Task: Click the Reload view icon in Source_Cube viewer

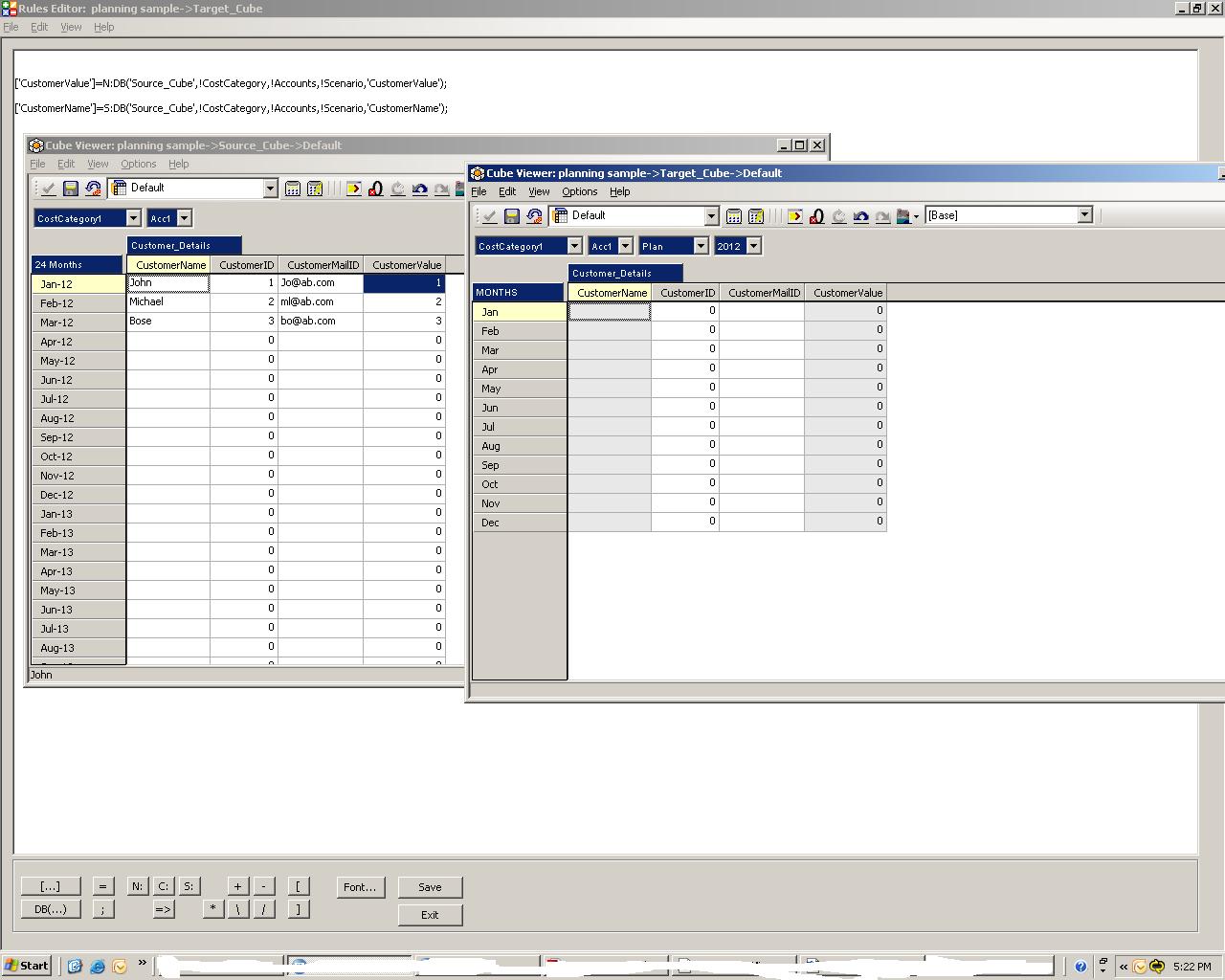Action: click(93, 189)
